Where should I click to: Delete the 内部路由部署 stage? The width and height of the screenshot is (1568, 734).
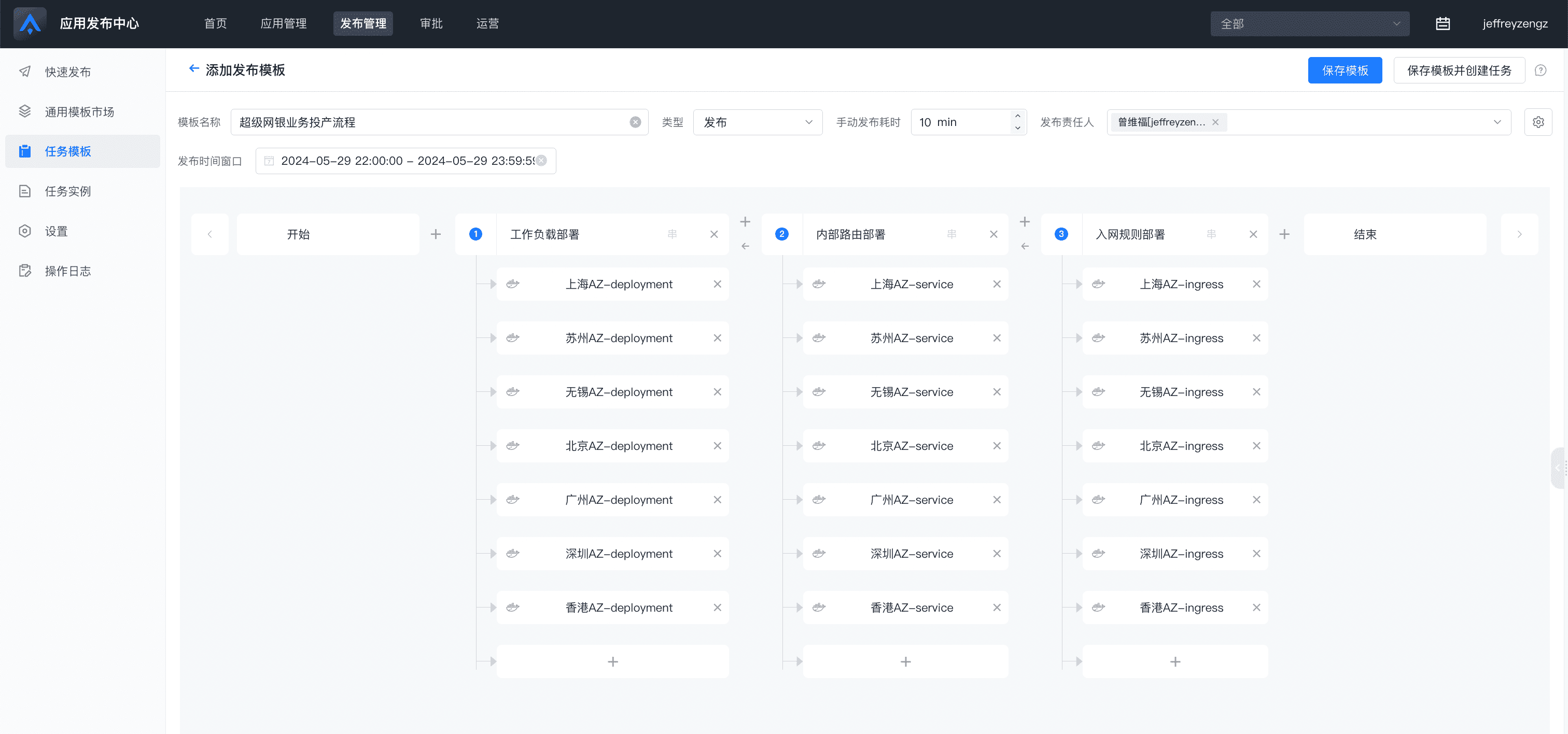point(993,234)
